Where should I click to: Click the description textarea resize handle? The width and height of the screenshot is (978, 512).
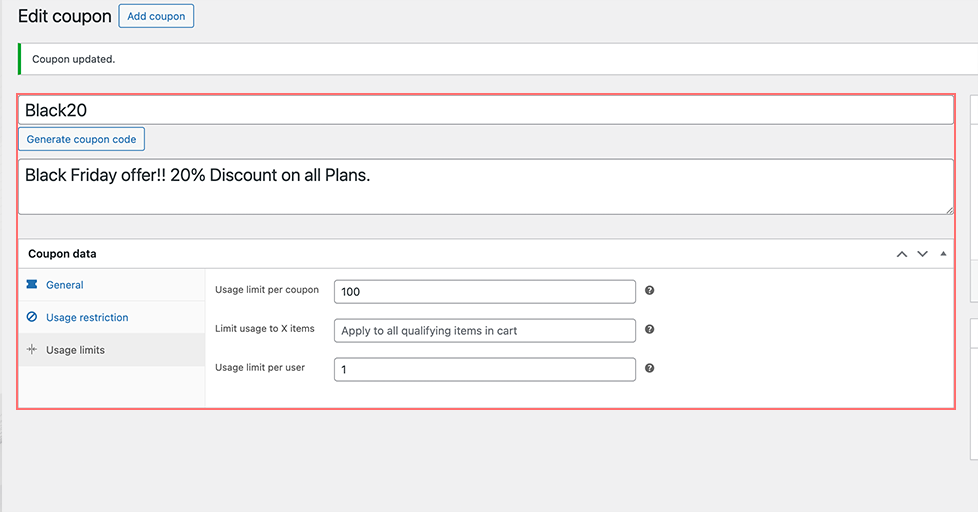click(949, 210)
